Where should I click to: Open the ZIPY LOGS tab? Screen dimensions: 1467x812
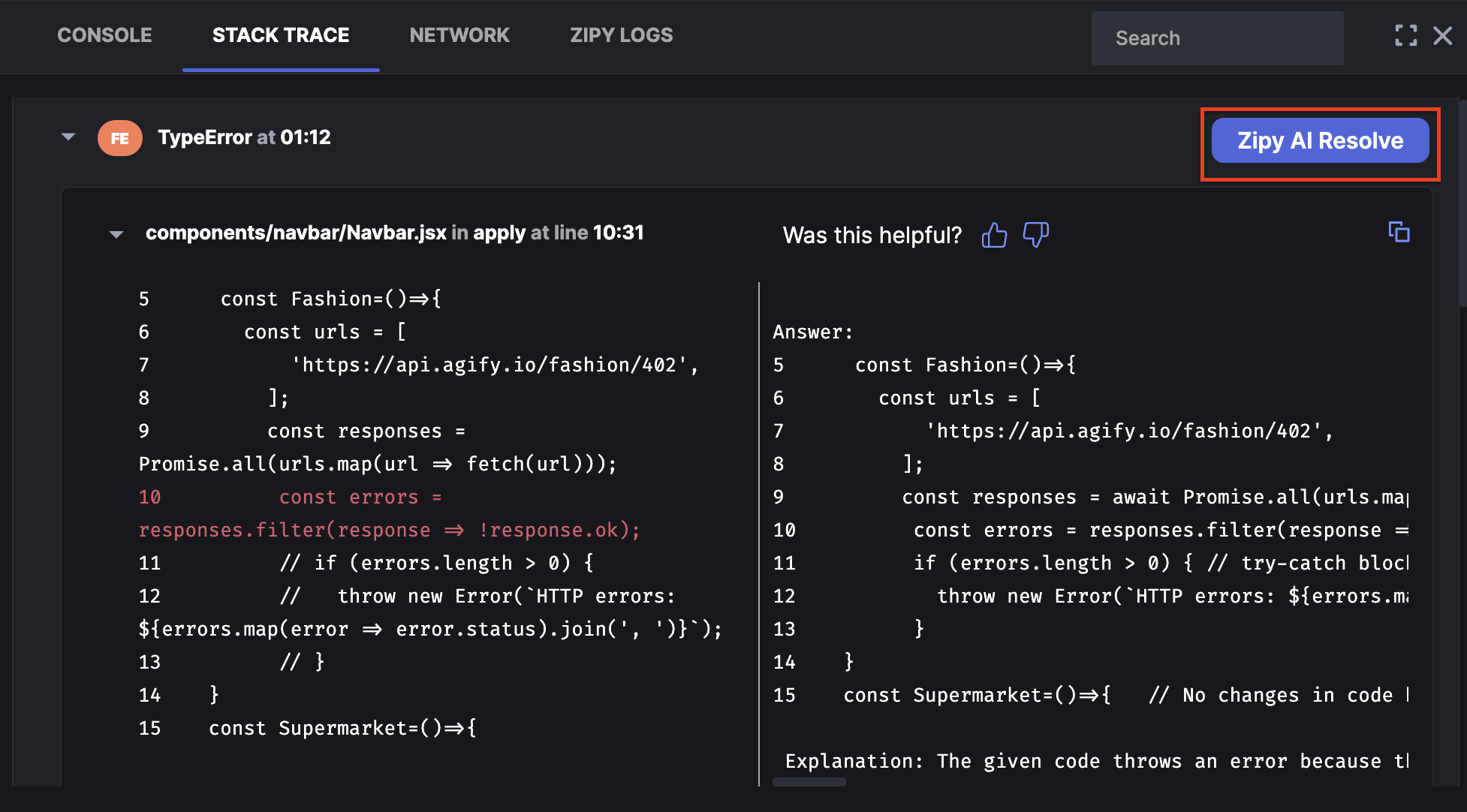[621, 35]
